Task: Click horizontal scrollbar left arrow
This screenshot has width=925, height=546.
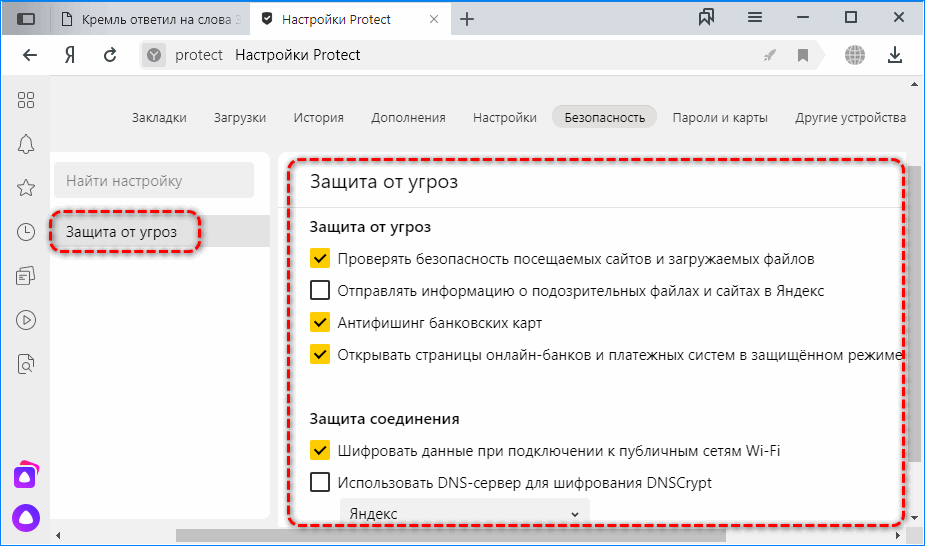Action: (58, 535)
